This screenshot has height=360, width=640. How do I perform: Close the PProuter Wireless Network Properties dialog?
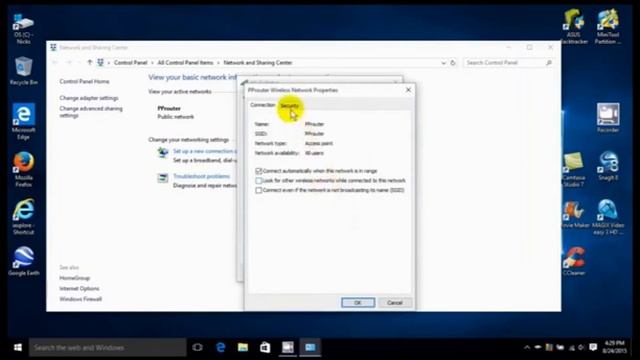coord(408,90)
